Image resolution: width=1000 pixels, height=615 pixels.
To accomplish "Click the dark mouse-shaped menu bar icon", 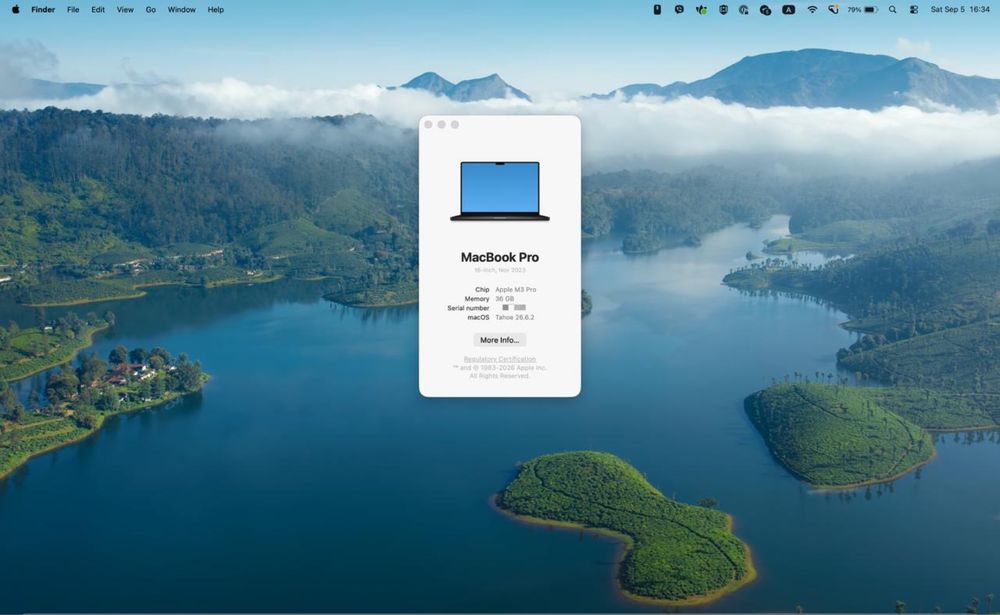I will pos(657,10).
